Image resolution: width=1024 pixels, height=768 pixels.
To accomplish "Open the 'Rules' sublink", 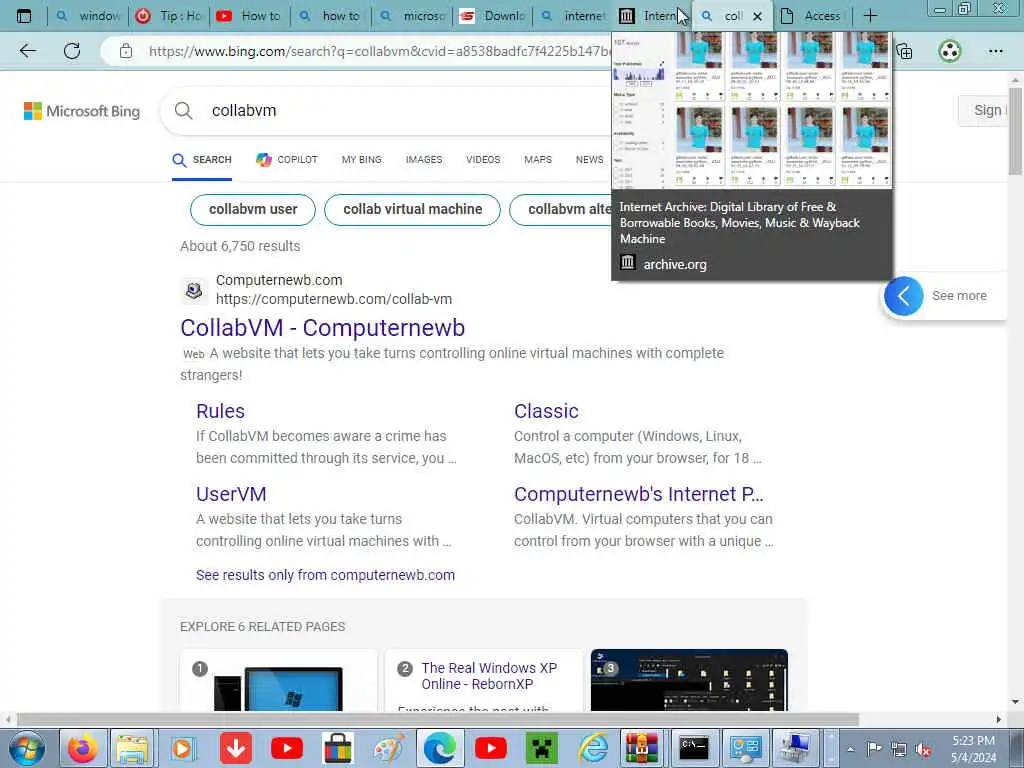I will pos(221,411).
